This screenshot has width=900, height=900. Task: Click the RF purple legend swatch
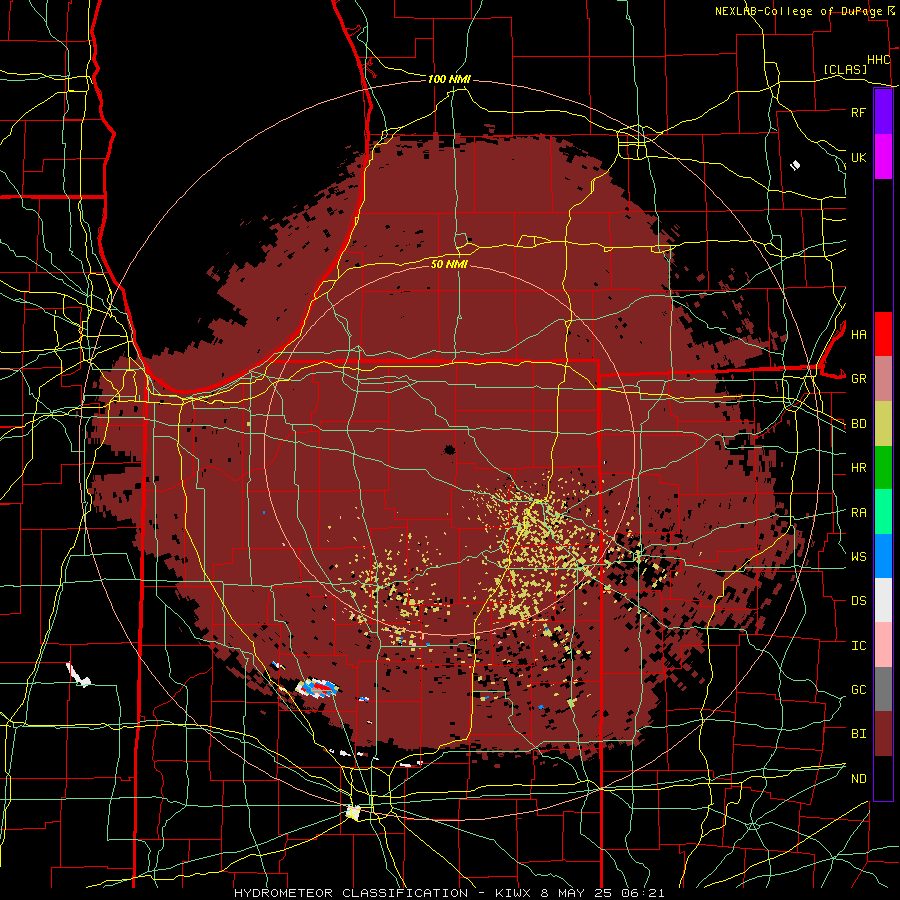pos(883,112)
